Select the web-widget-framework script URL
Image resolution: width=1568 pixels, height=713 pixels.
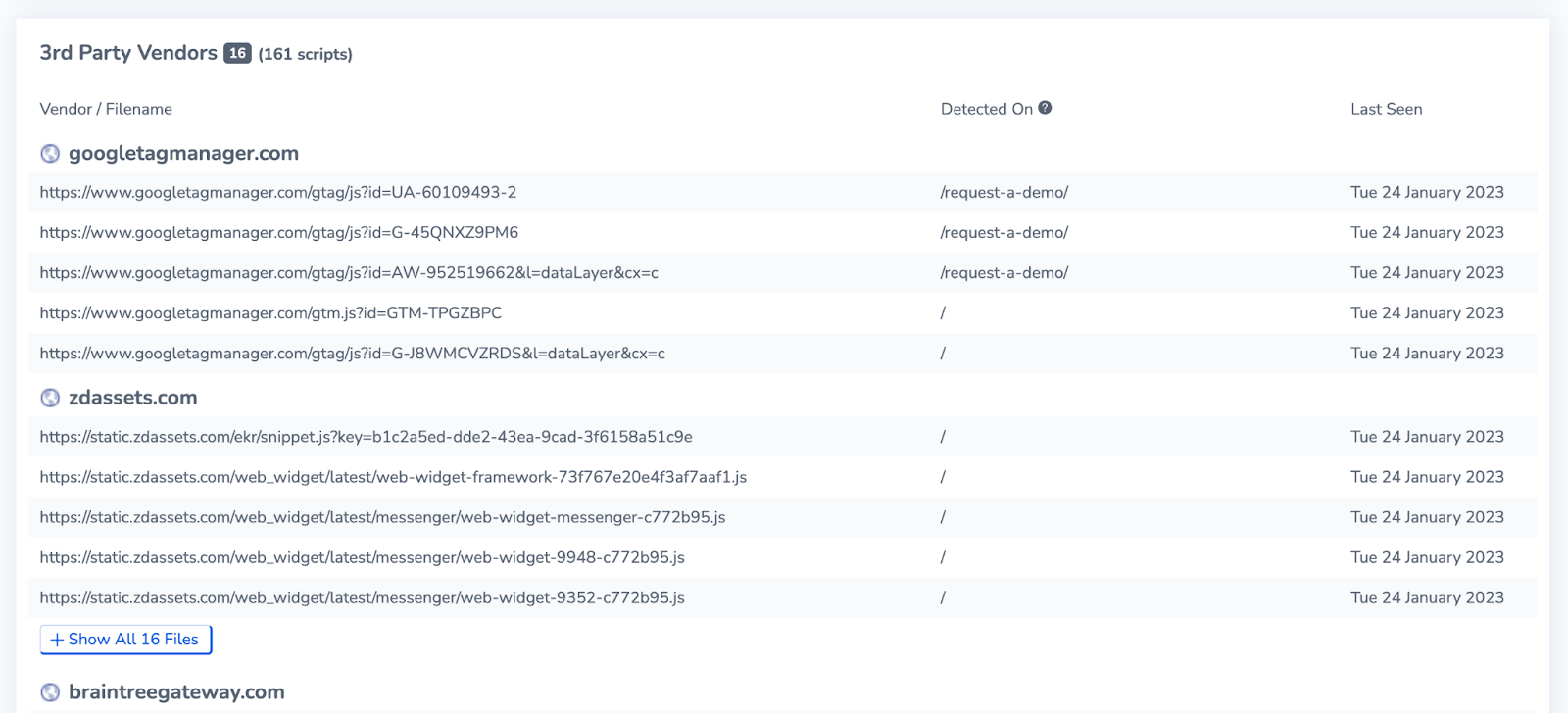click(x=393, y=477)
